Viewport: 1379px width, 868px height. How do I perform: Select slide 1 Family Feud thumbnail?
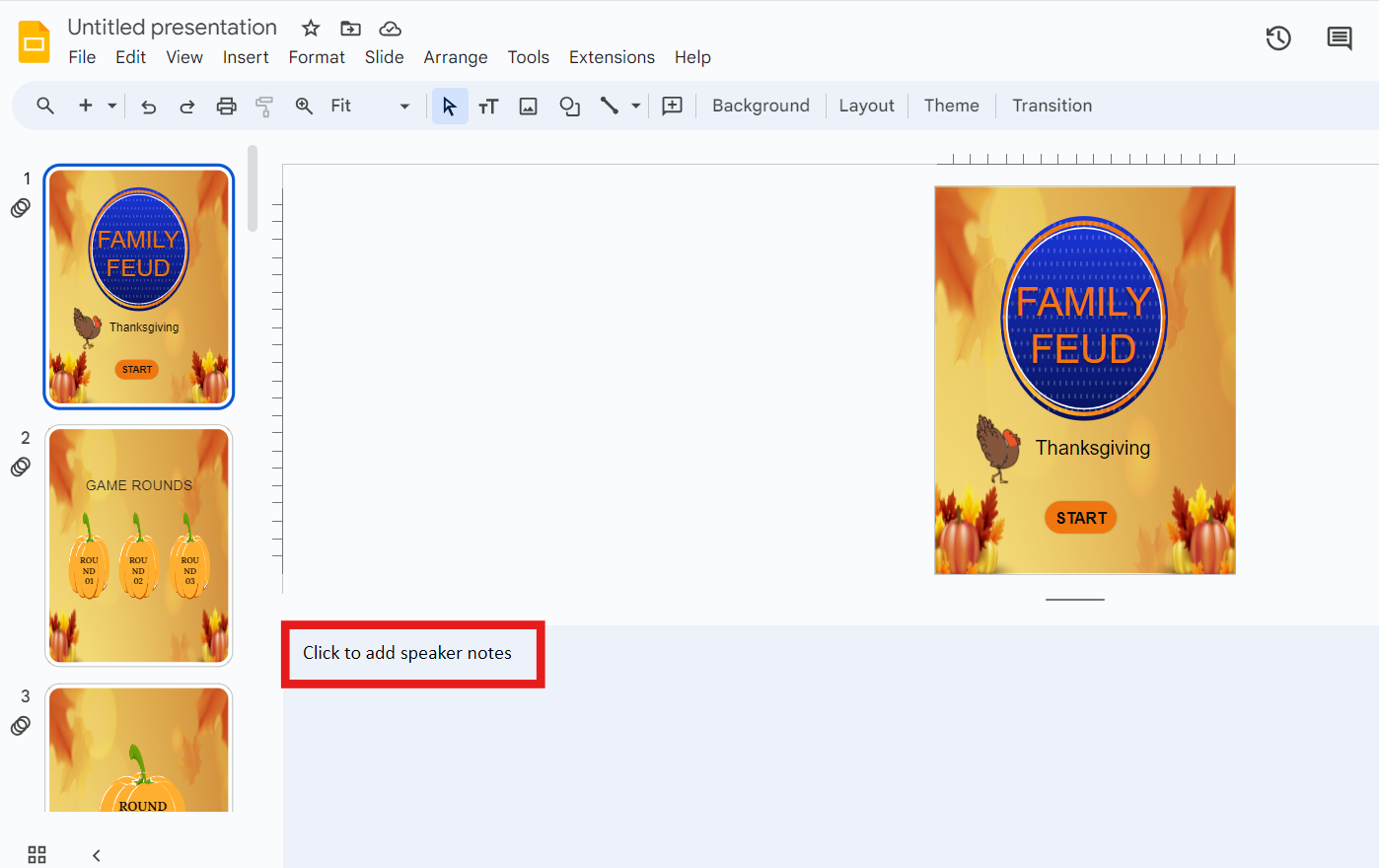[139, 287]
